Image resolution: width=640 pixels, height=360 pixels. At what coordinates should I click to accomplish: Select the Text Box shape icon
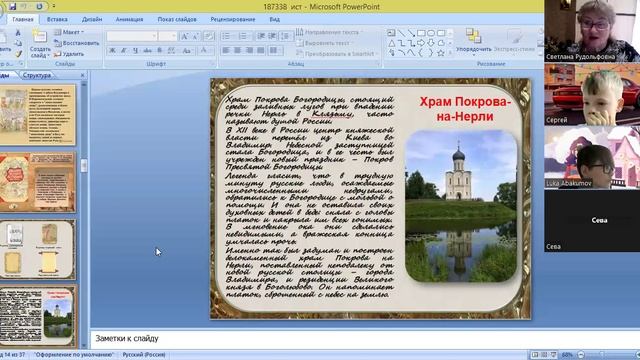click(x=391, y=33)
